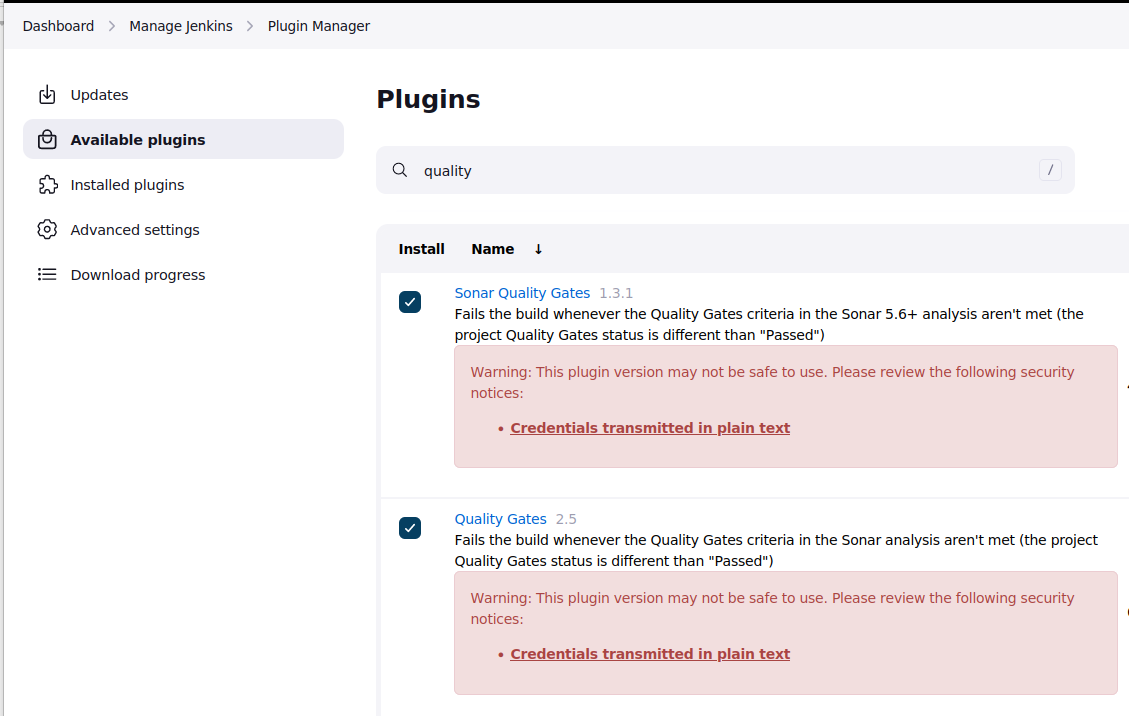Open the Quality Gates plugin link
The width and height of the screenshot is (1129, 716).
pos(500,519)
